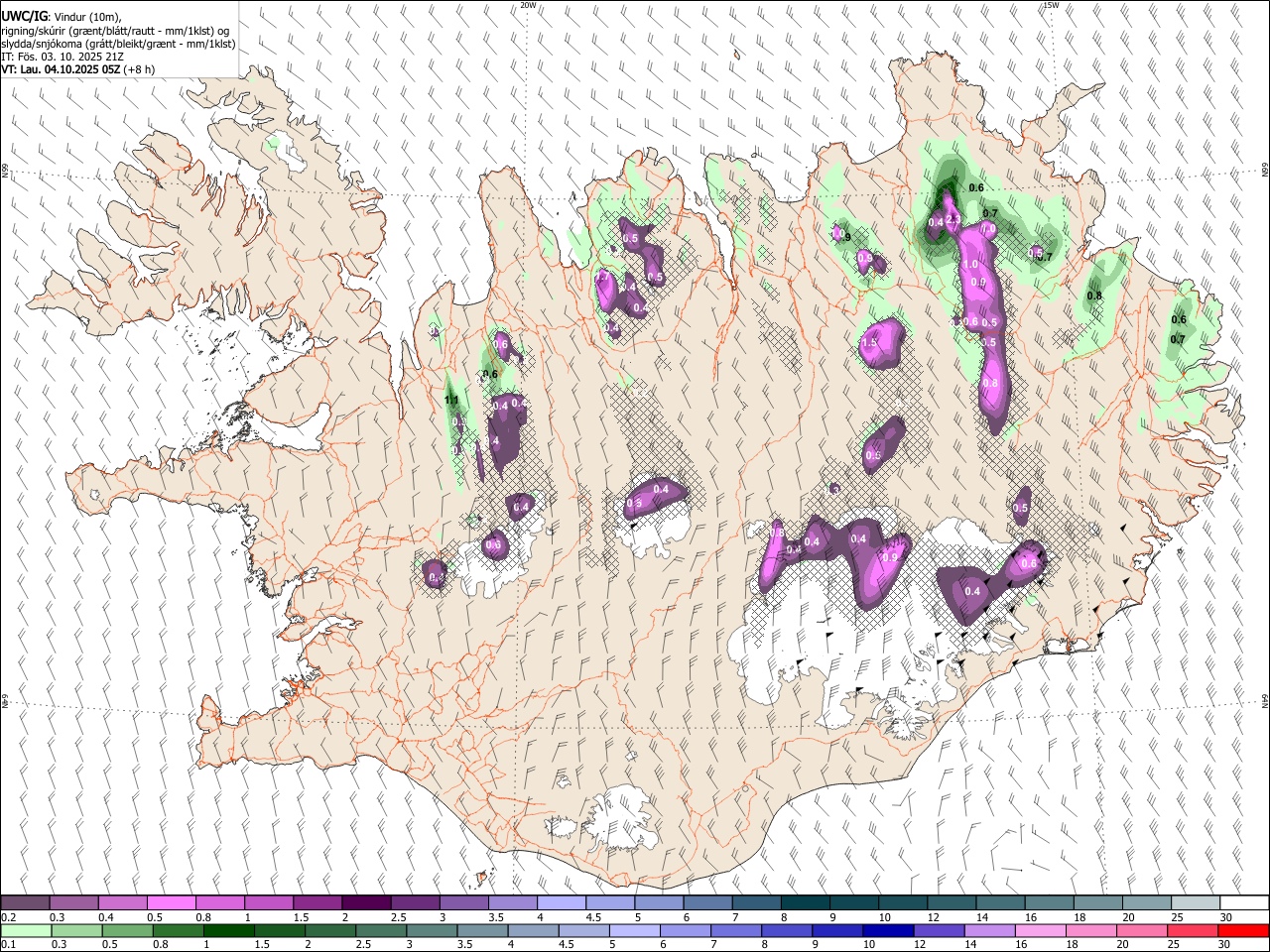Click the 'VT: Lau. 04.10.2025 05Z' valid time

click(61, 69)
